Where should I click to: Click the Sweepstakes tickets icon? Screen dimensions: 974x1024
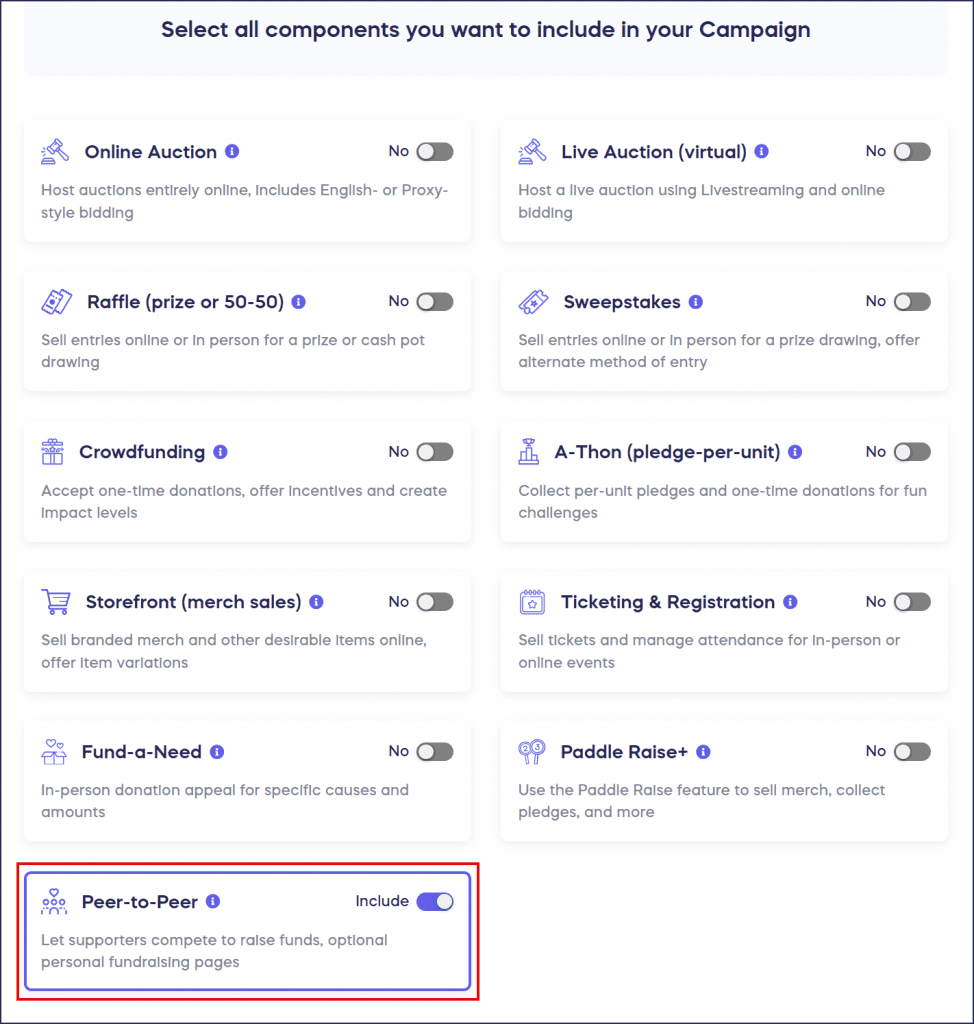(x=534, y=301)
